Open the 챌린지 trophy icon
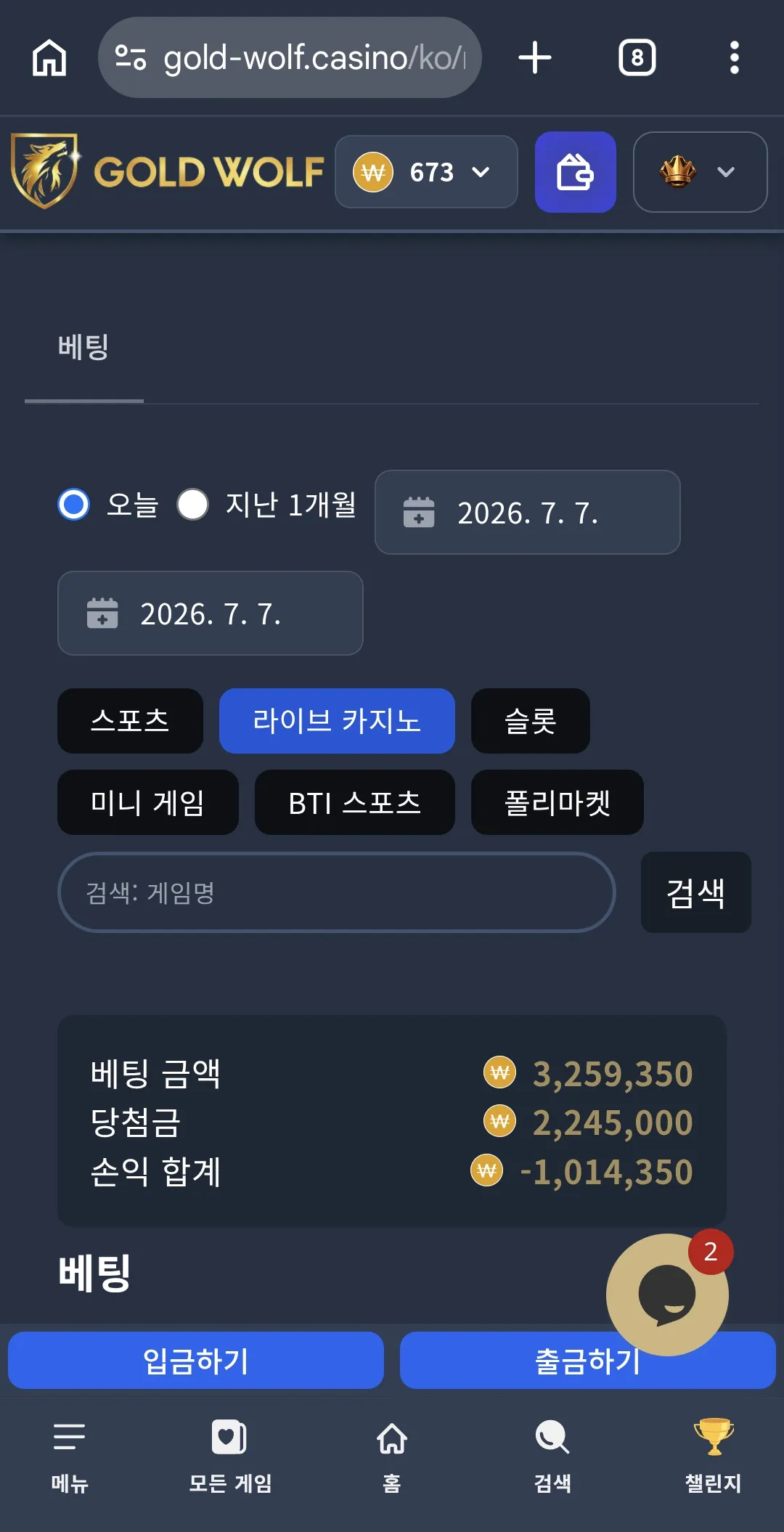Screen dimensions: 784x1532 [x=714, y=1437]
